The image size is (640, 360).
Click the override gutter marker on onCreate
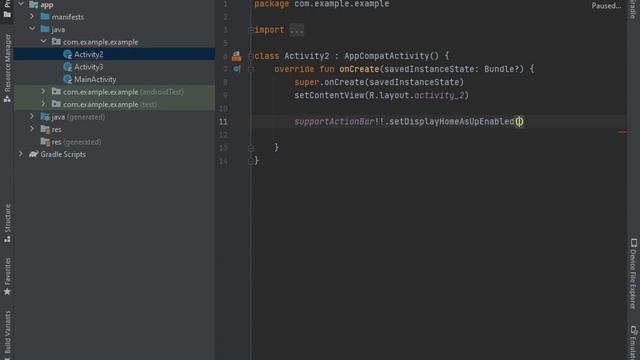[237, 69]
